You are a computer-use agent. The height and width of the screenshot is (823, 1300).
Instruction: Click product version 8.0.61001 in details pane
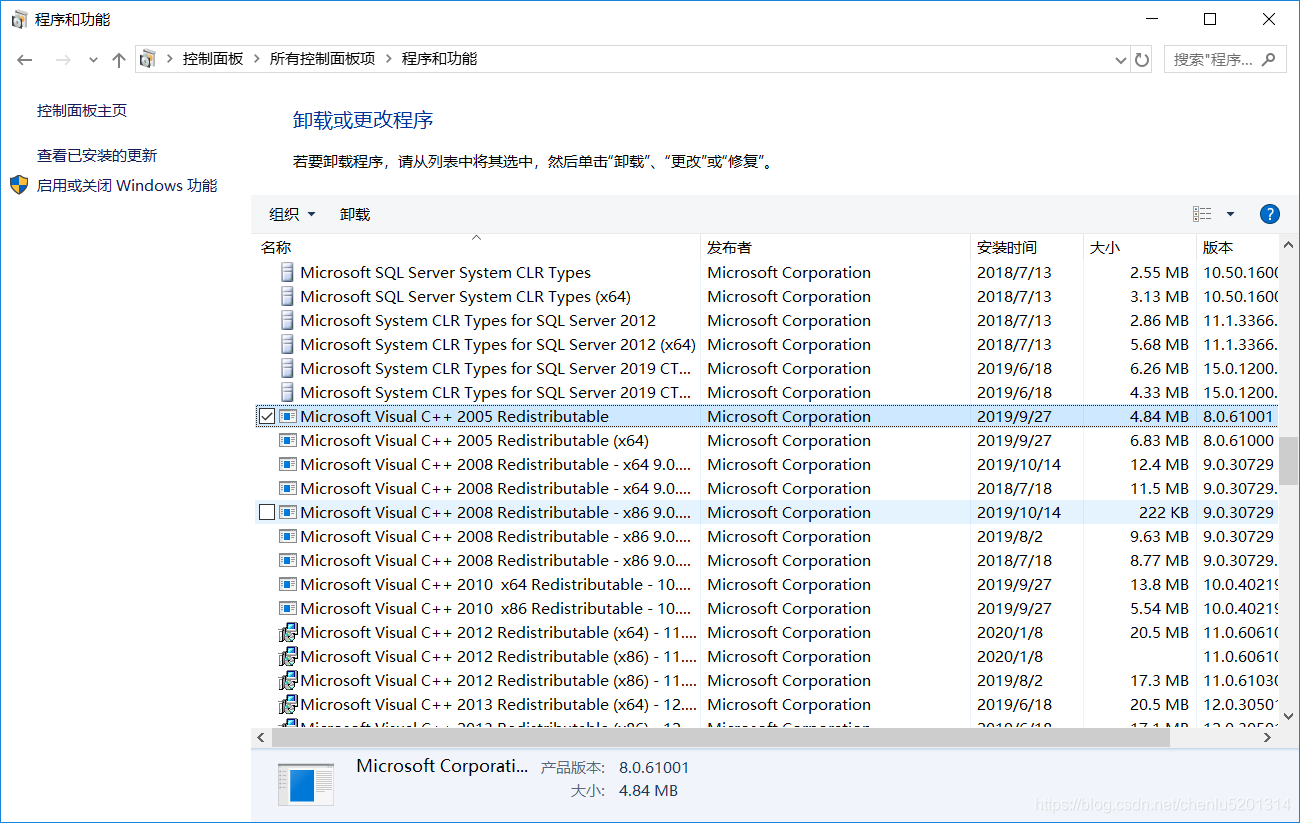(654, 767)
